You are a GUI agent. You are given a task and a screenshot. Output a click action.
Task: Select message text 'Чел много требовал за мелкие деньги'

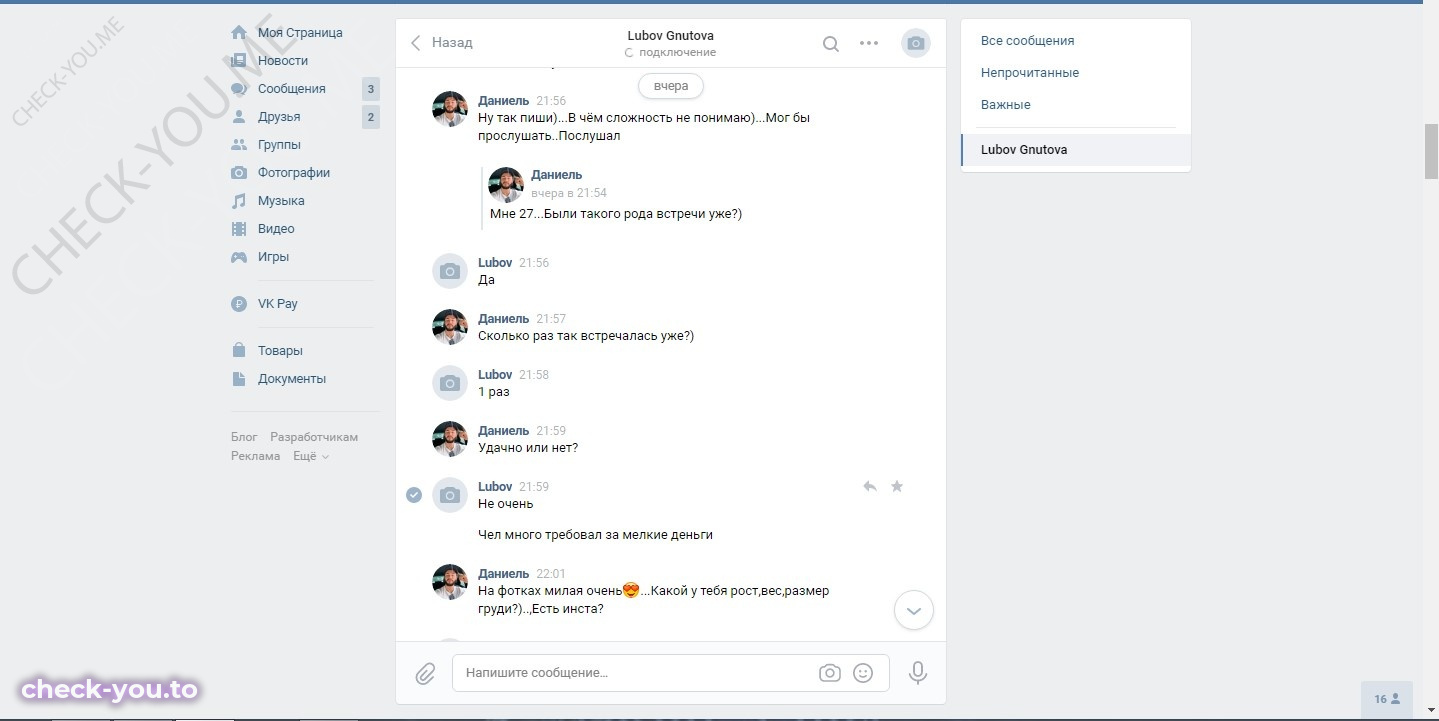coord(596,535)
